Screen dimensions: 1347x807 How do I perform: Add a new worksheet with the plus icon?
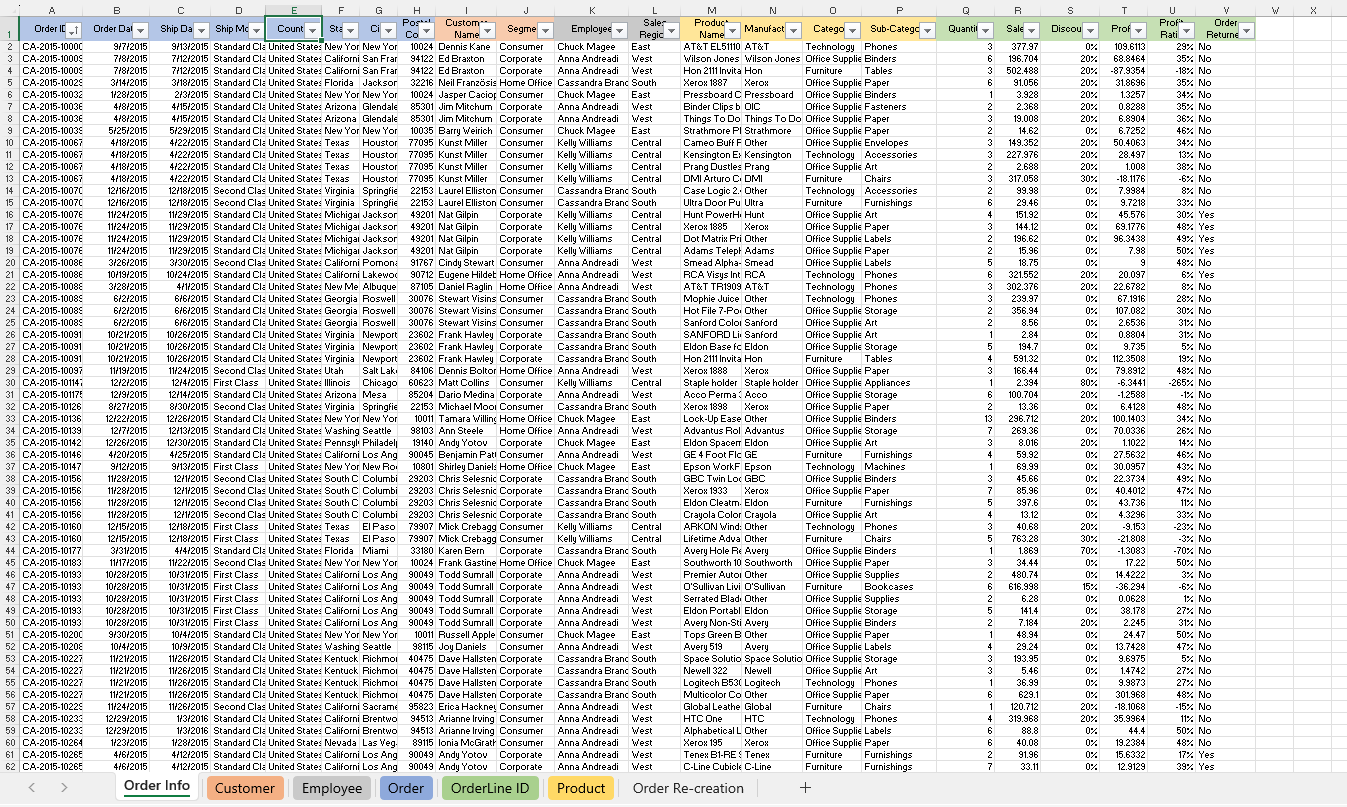coord(805,788)
